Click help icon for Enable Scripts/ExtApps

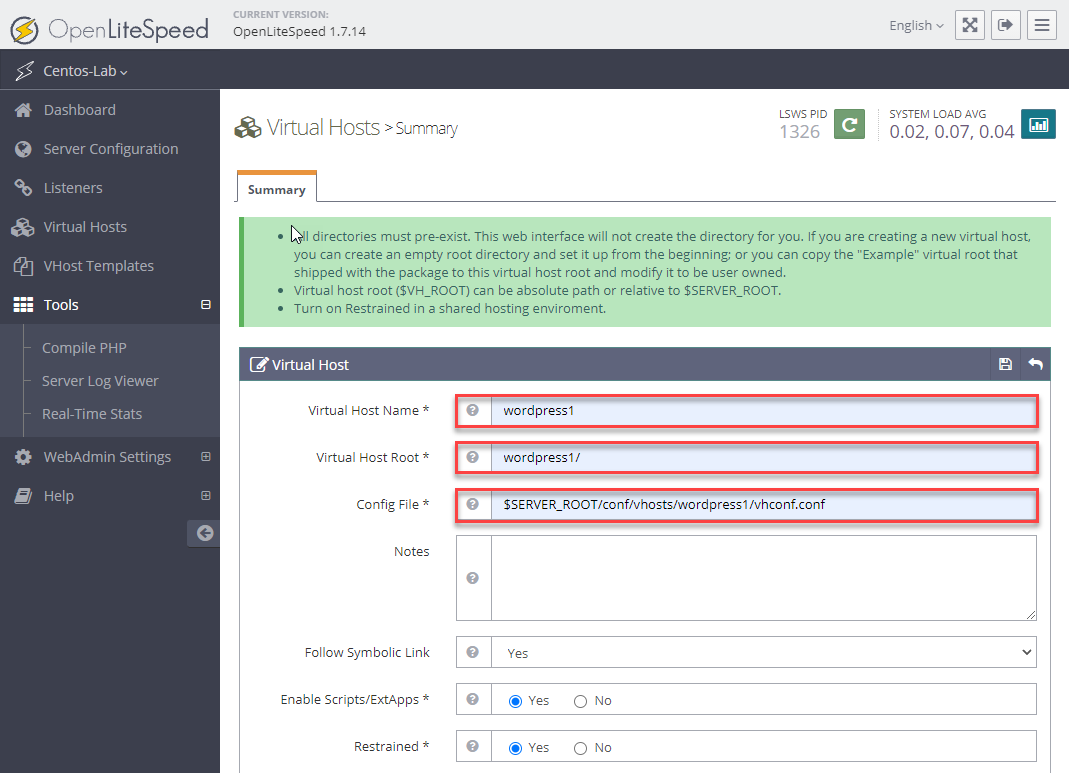(x=472, y=699)
